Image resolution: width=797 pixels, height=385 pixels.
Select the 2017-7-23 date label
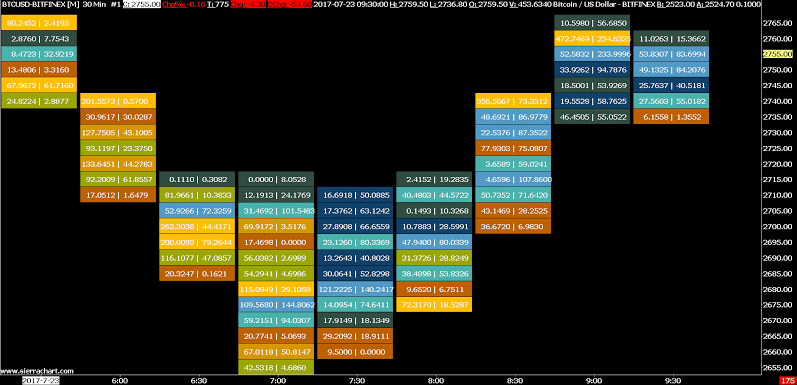click(41, 380)
